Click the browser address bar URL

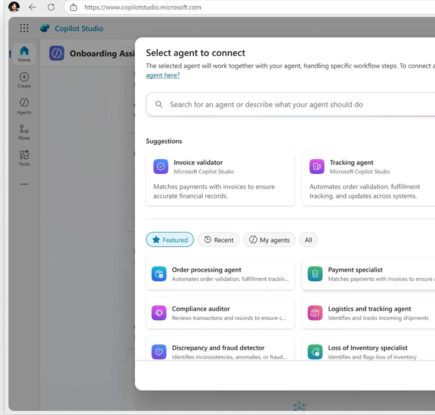(143, 7)
